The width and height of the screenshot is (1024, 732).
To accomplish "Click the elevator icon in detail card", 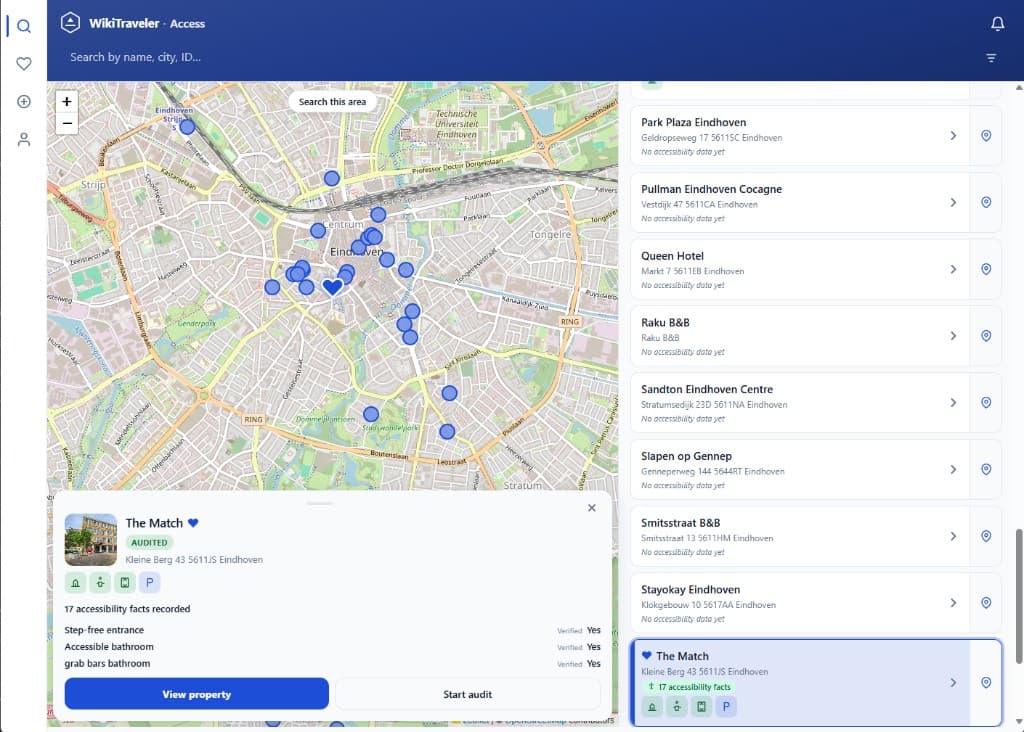I will (x=125, y=582).
